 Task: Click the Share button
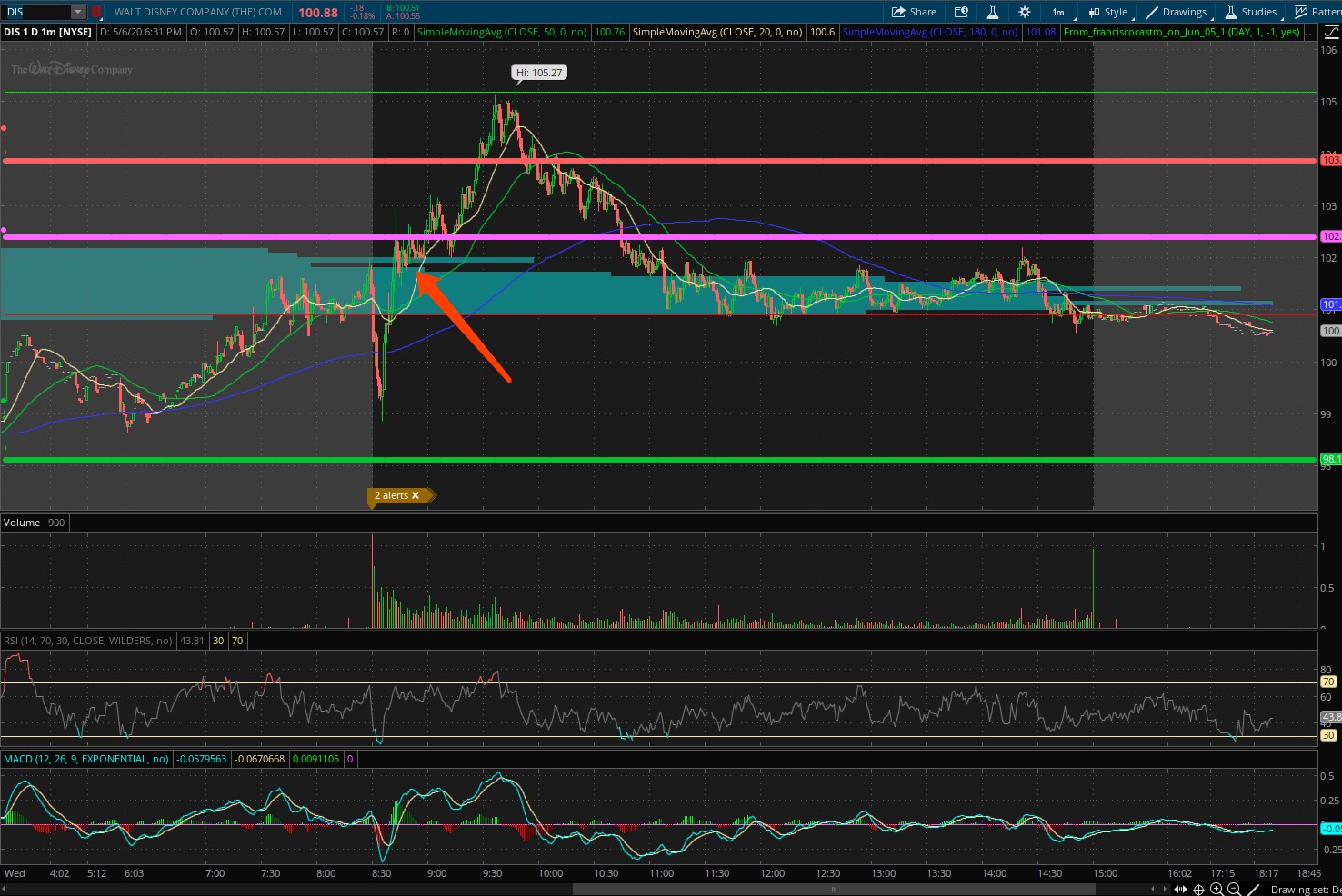pyautogui.click(x=914, y=12)
